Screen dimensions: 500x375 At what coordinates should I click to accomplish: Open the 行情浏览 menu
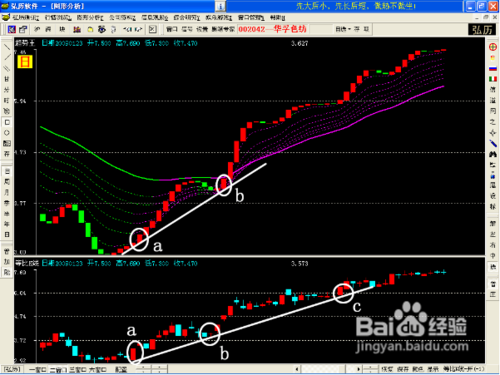tap(58, 17)
